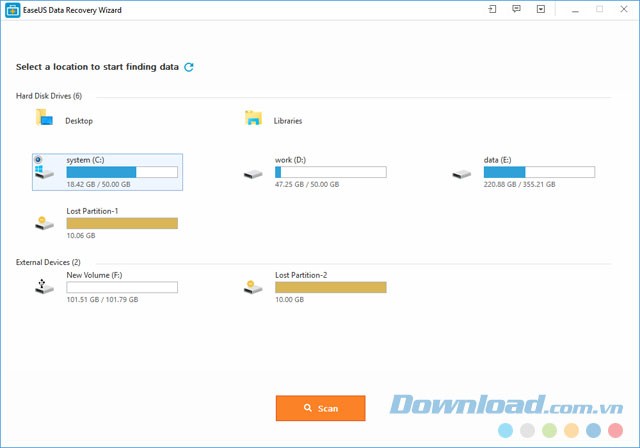Click the refresh icon beside the location heading
640x448 pixels.
(189, 67)
